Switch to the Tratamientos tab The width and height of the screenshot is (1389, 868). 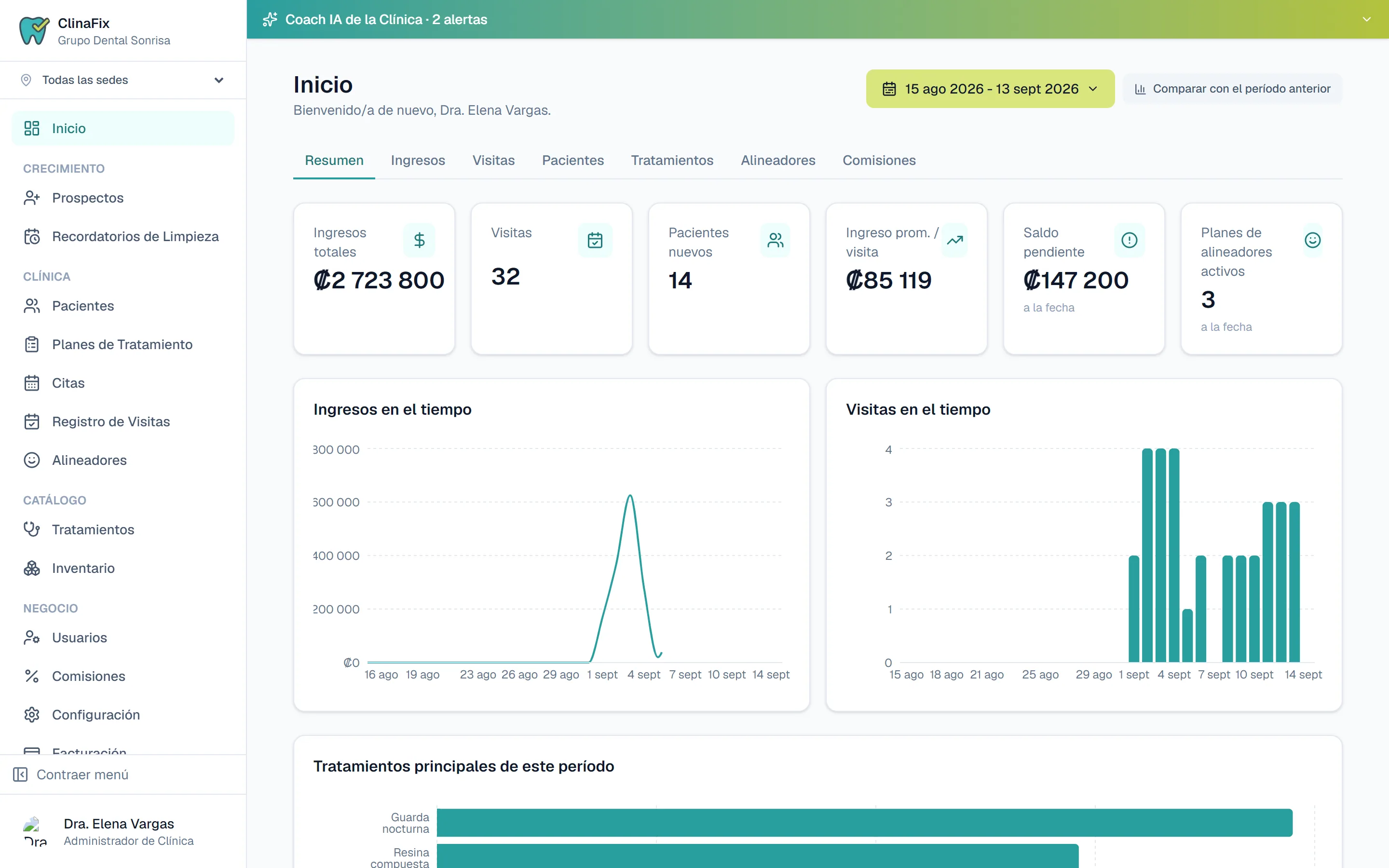[x=672, y=160]
